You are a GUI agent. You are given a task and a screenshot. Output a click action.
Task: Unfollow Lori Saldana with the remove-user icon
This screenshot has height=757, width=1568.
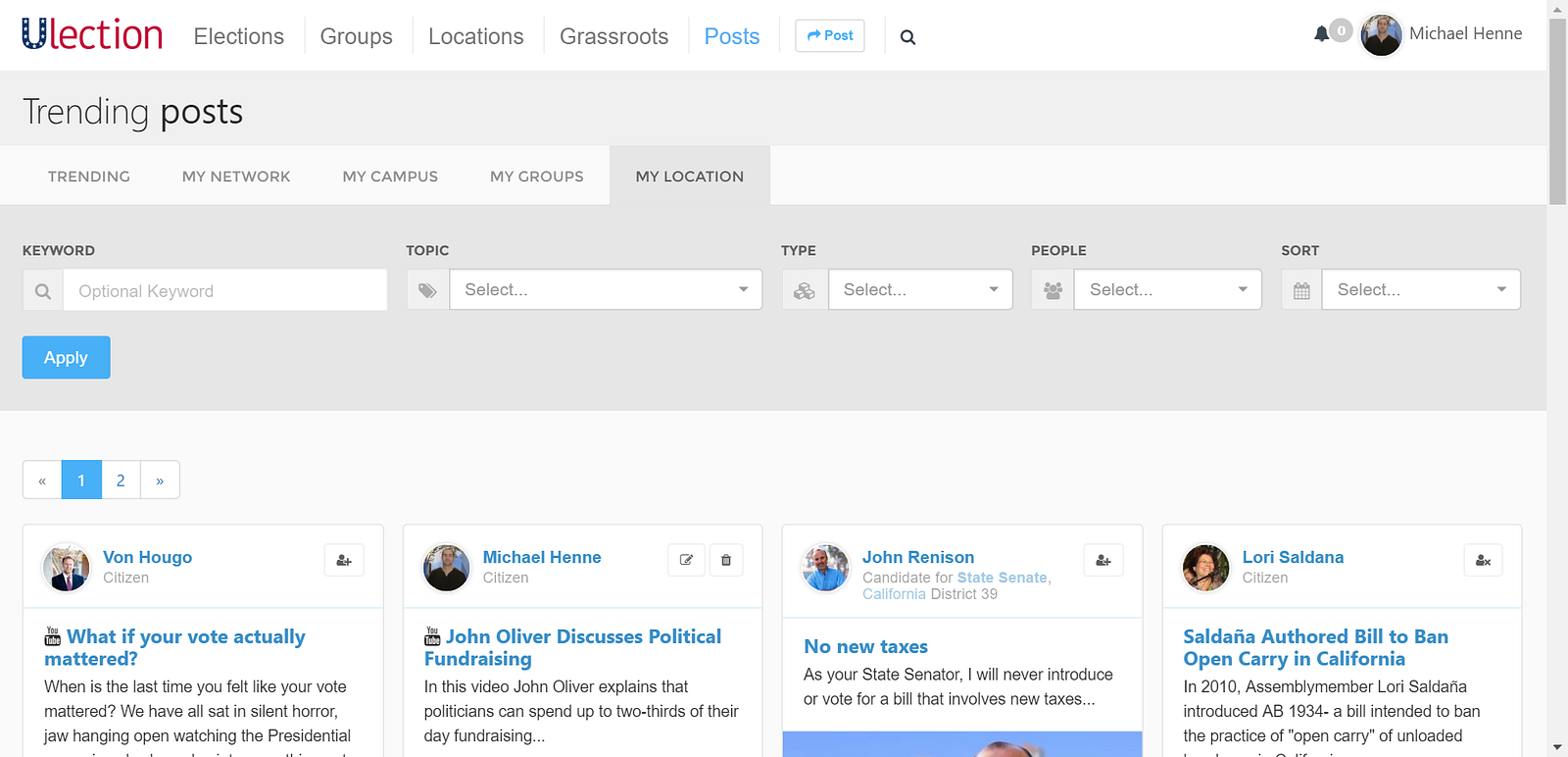coord(1483,560)
